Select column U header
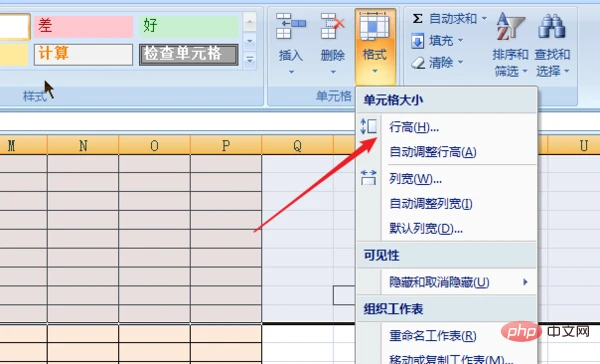 point(574,145)
